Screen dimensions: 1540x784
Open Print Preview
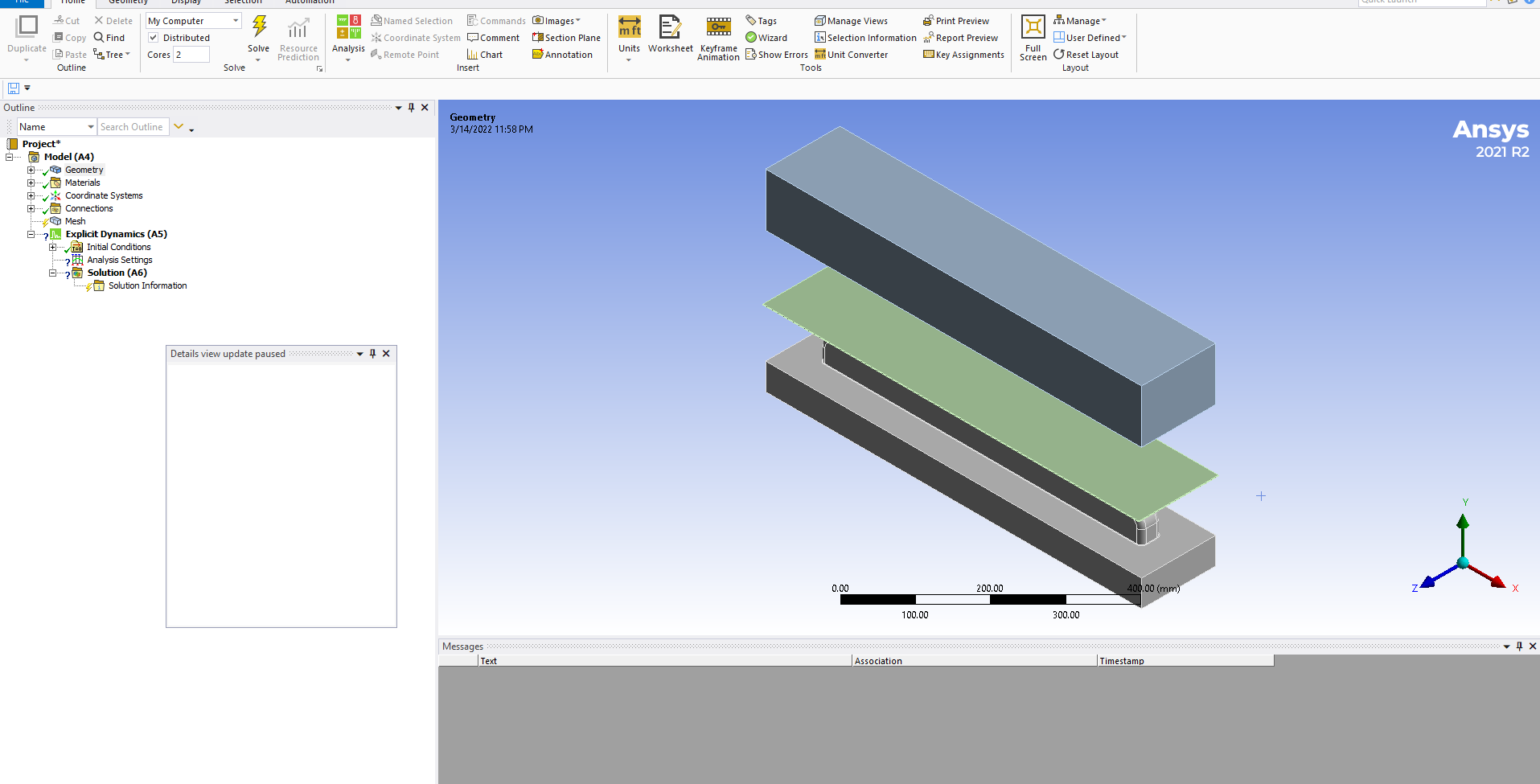tap(956, 21)
